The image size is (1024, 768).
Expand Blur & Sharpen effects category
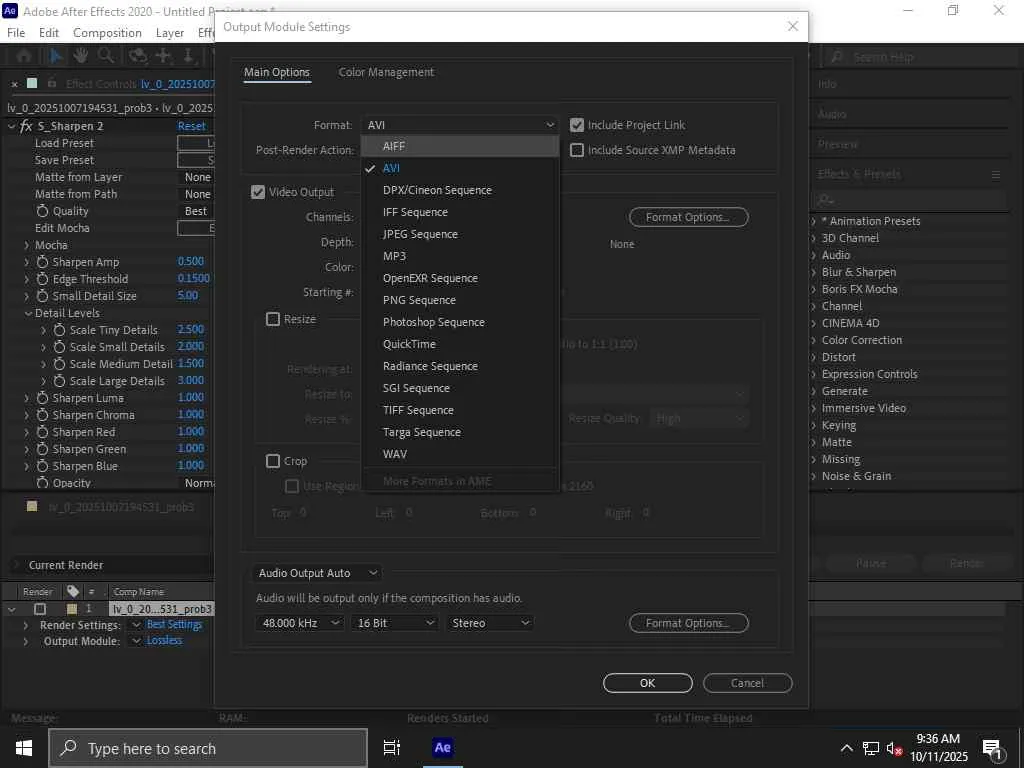[814, 272]
